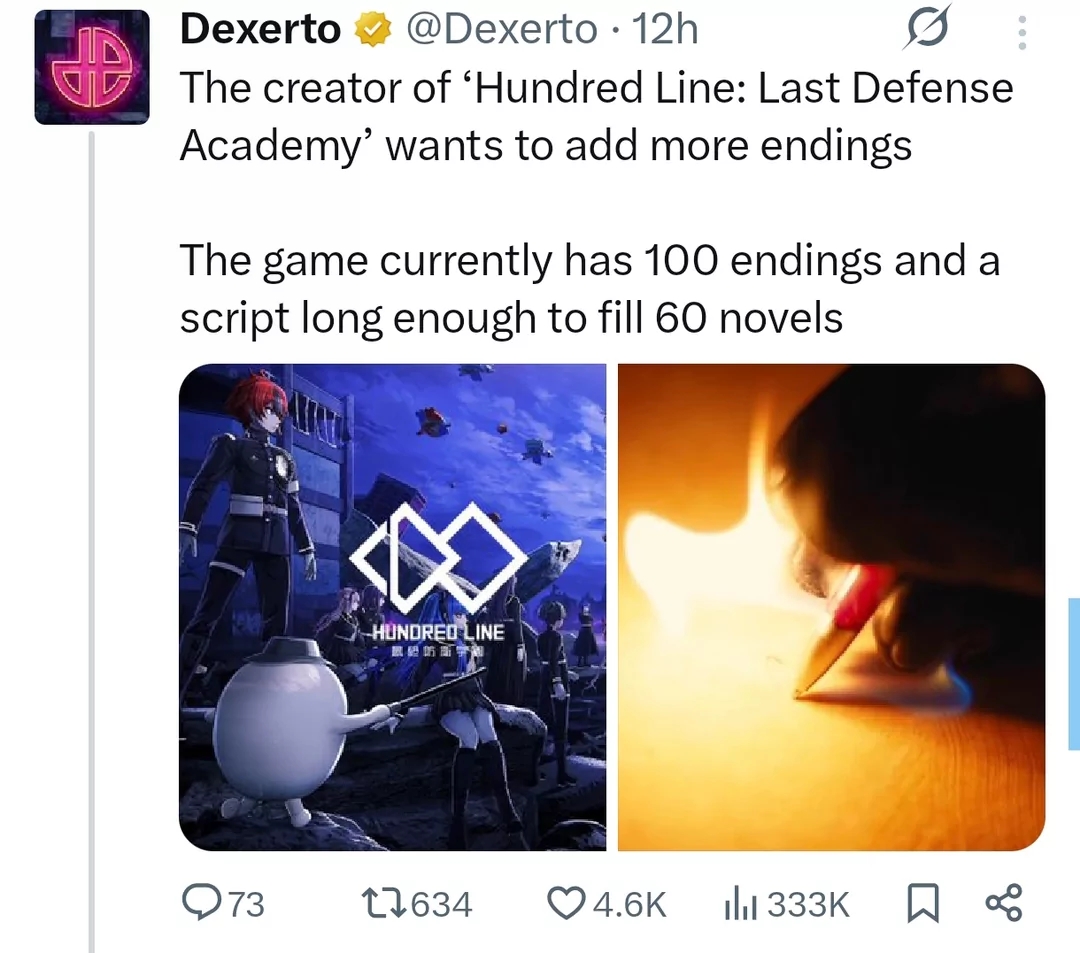Image resolution: width=1080 pixels, height=953 pixels.
Task: Click the gold verified badge
Action: coord(373,30)
